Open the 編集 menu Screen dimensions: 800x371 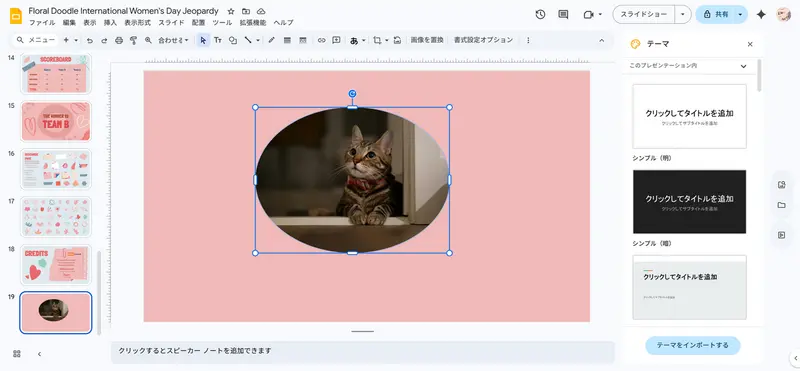69,23
